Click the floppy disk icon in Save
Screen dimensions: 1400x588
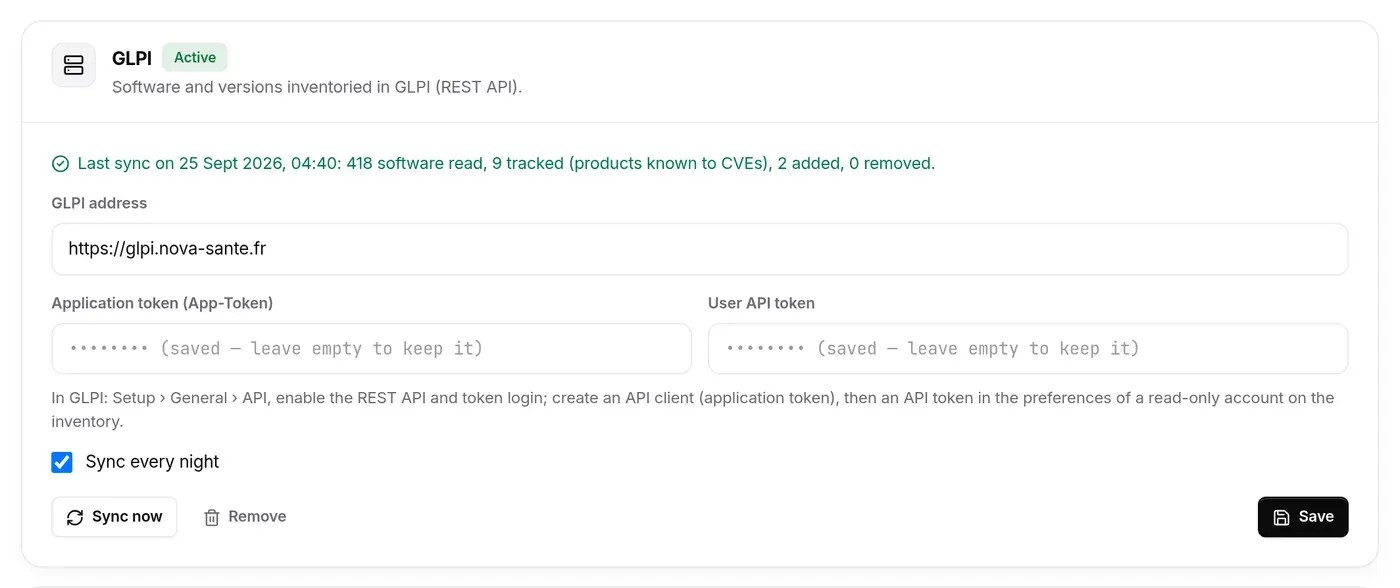click(1282, 517)
